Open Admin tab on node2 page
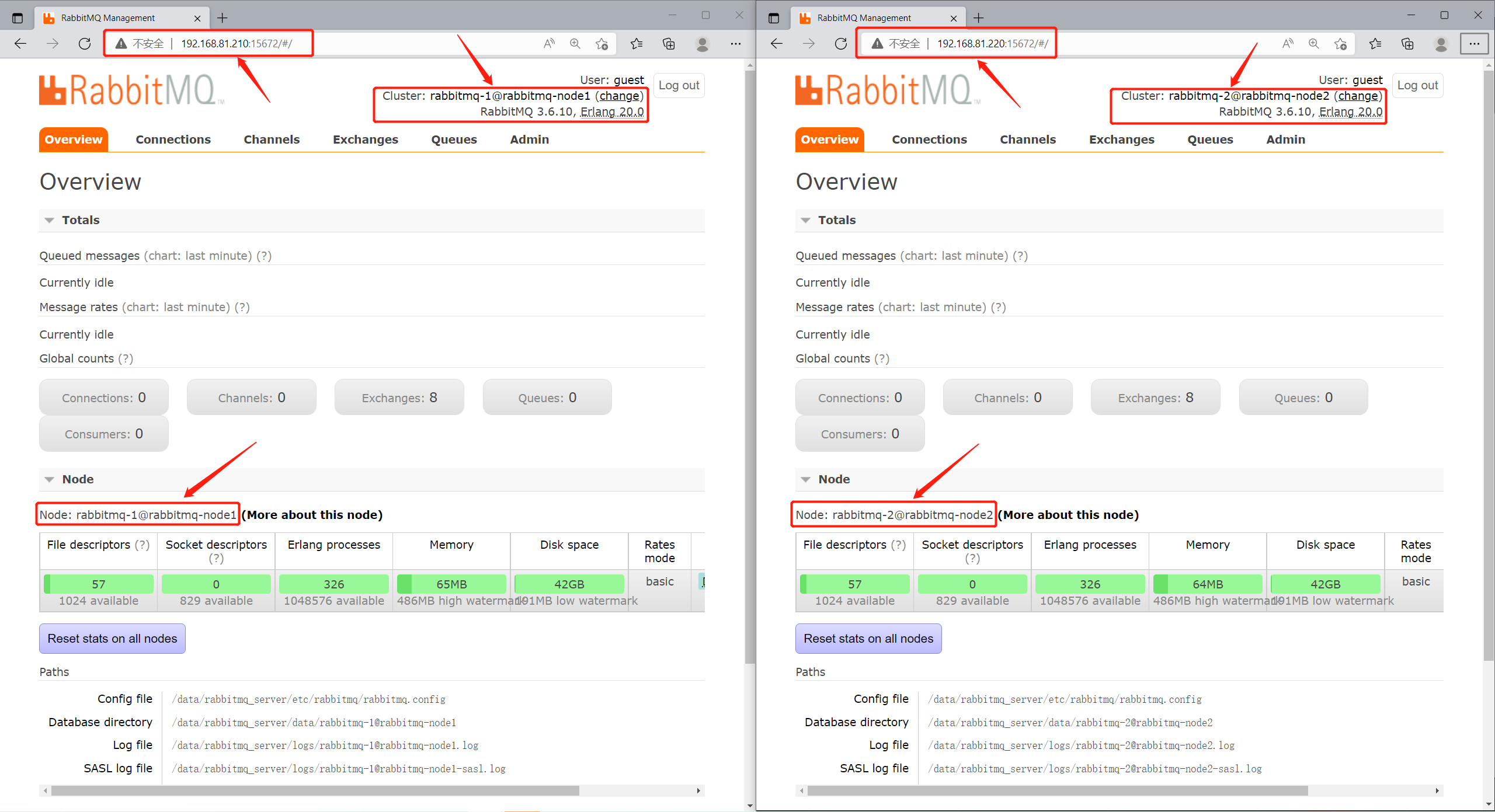 point(1286,140)
